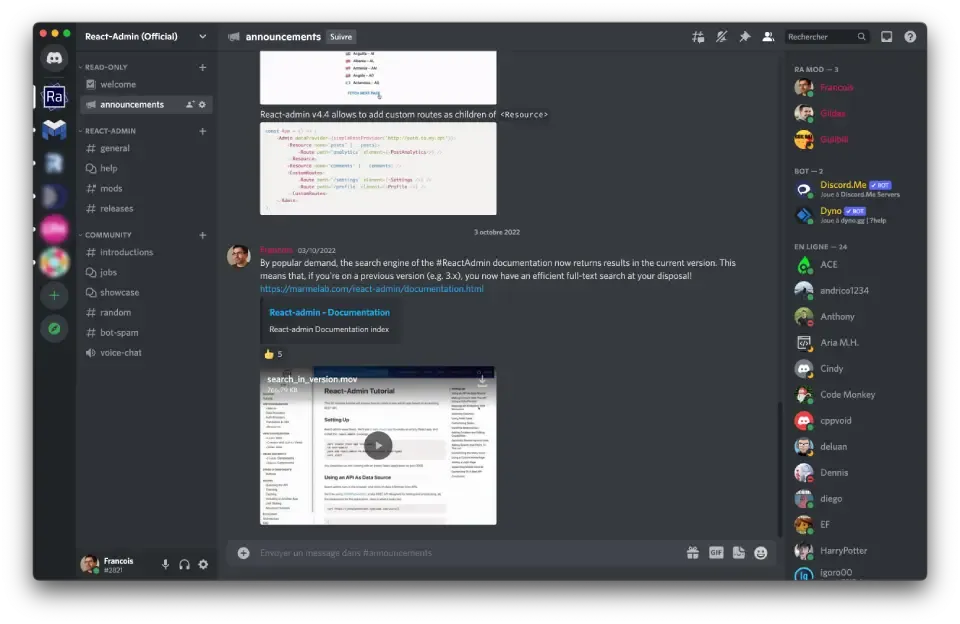Open Discord help
Viewport: 960px width, 624px height.
[908, 36]
